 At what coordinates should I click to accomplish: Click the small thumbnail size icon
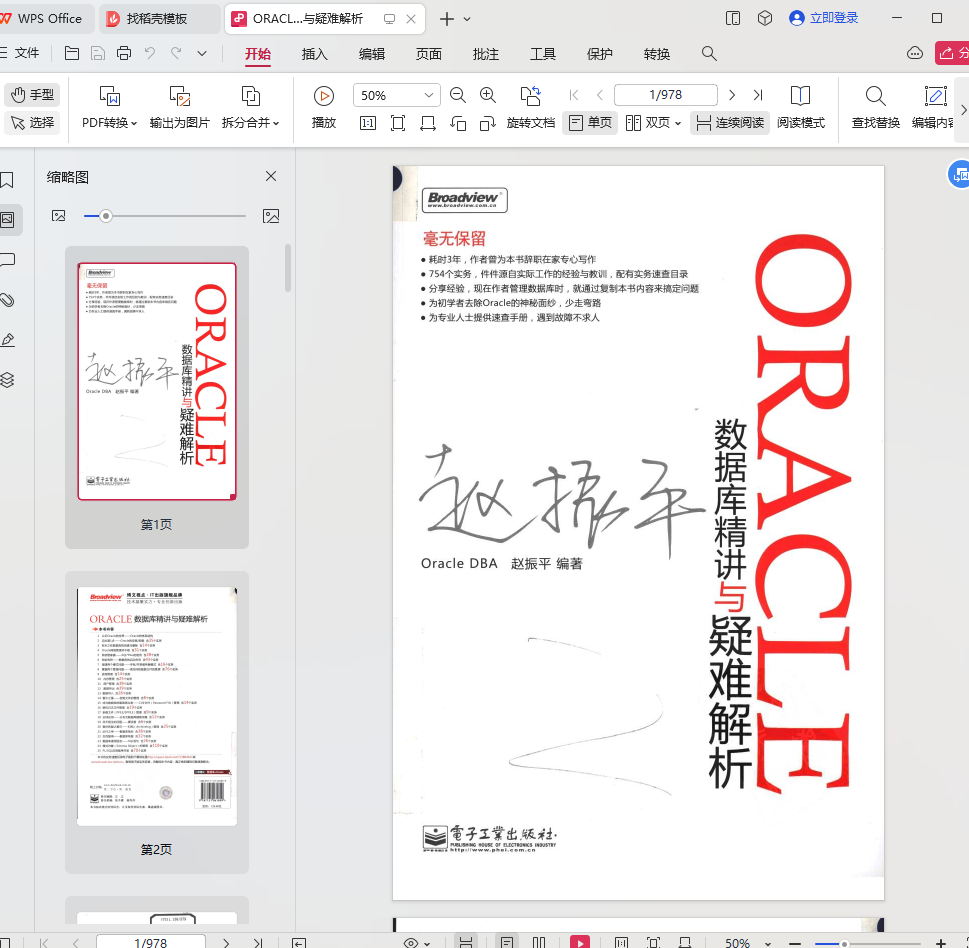pos(59,216)
